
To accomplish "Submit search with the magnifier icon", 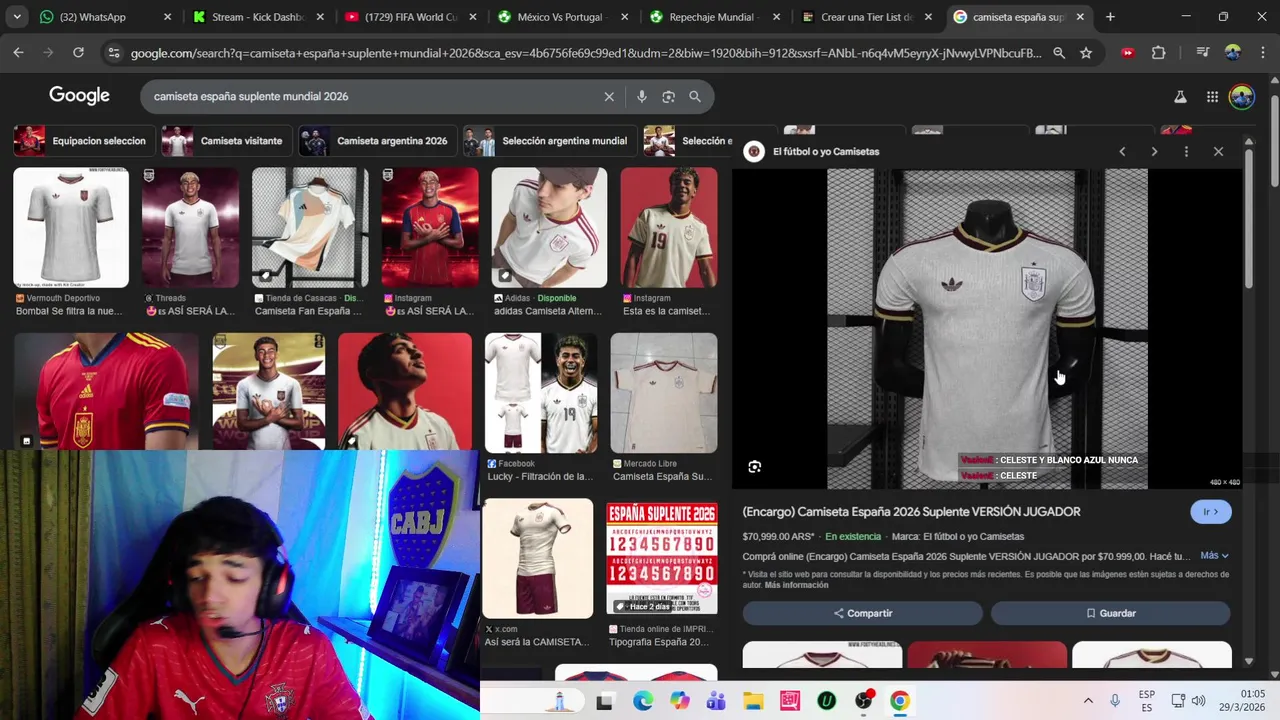I will (695, 97).
